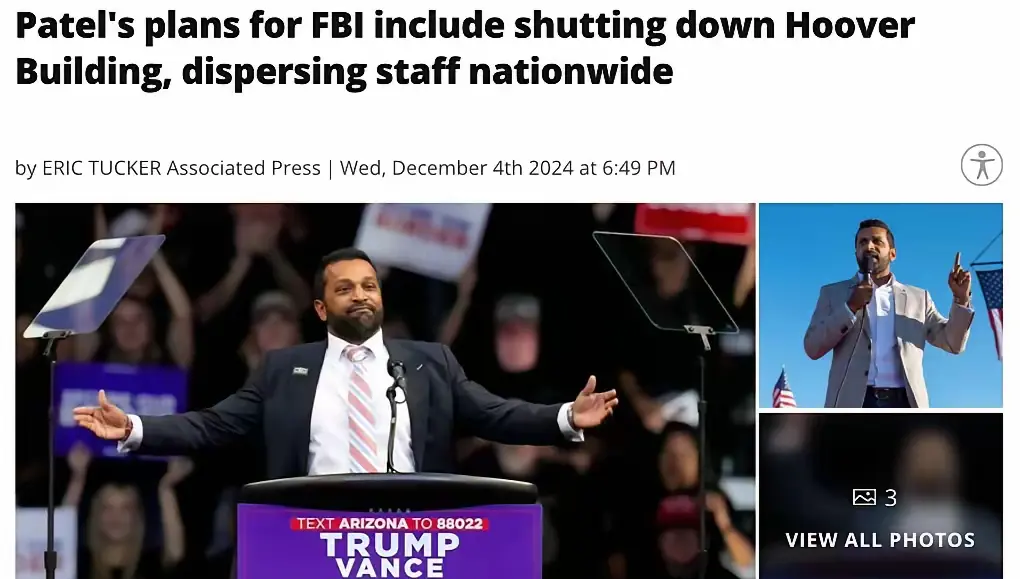This screenshot has width=1020, height=579.
Task: Select VIEW ALL PHOTOS label
Action: (880, 540)
